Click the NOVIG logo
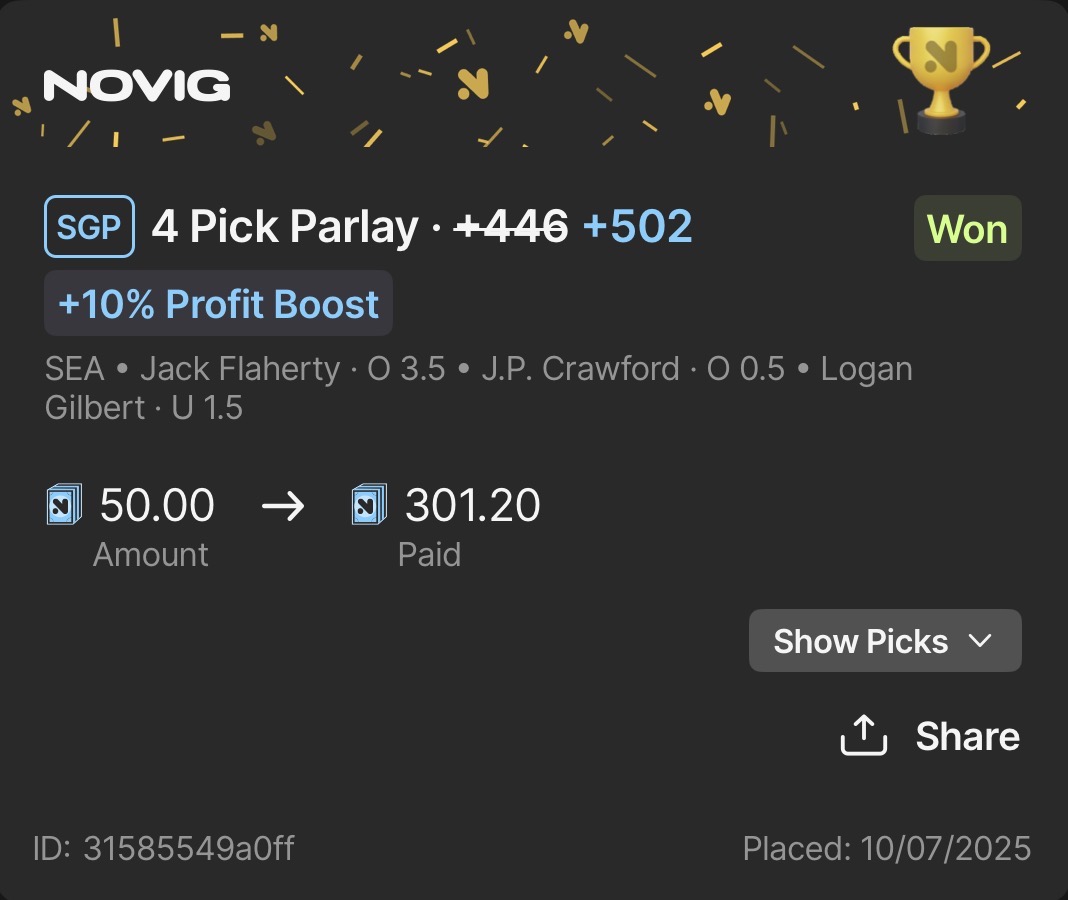This screenshot has height=900, width=1068. click(137, 86)
